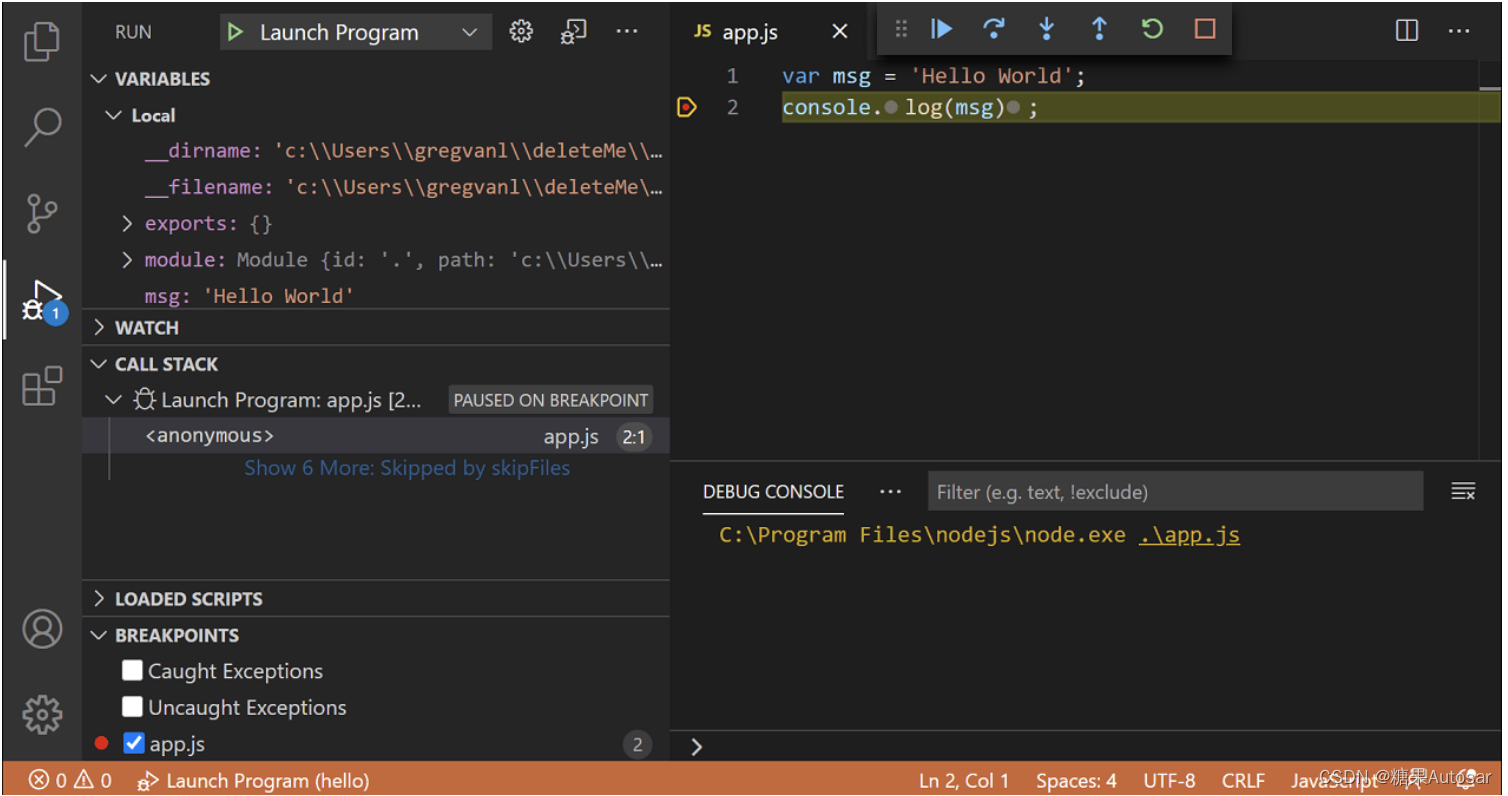Step Over in debug toolbar
1508x796 pixels.
[994, 29]
